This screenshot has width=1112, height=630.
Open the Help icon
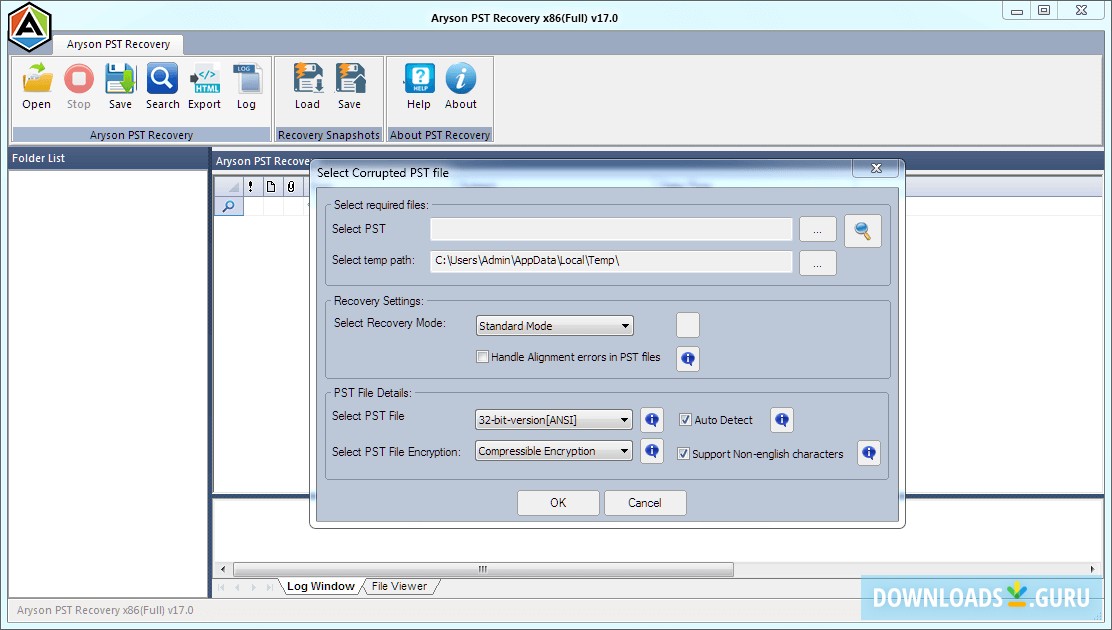(419, 79)
